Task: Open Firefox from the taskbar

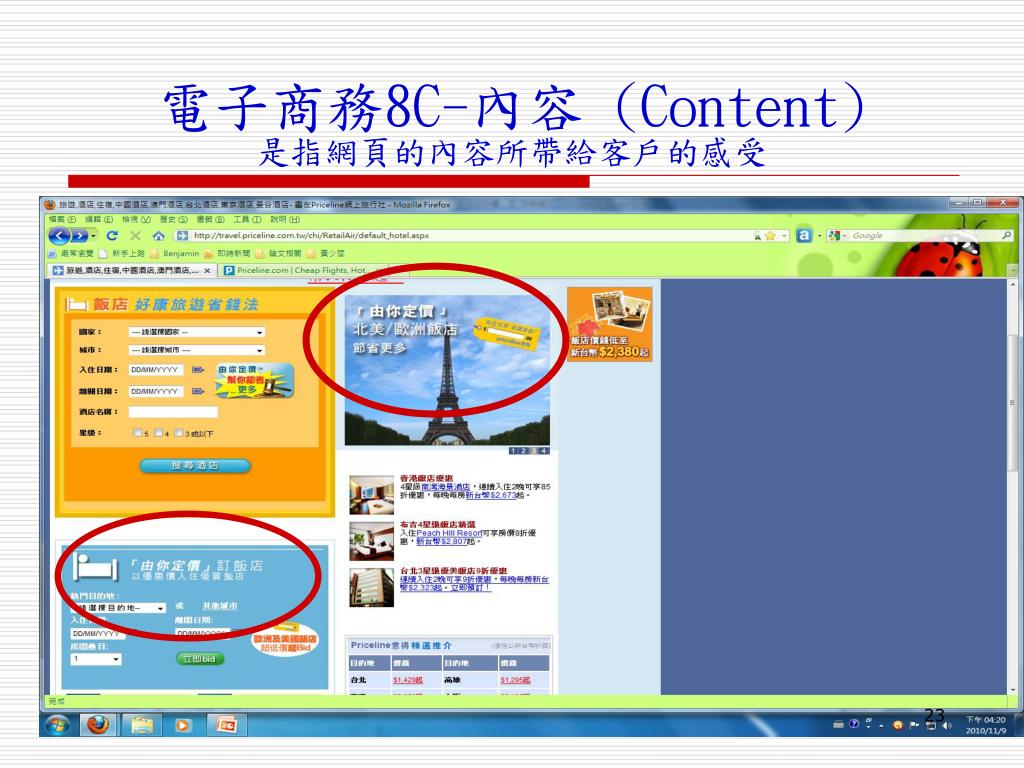Action: 98,725
